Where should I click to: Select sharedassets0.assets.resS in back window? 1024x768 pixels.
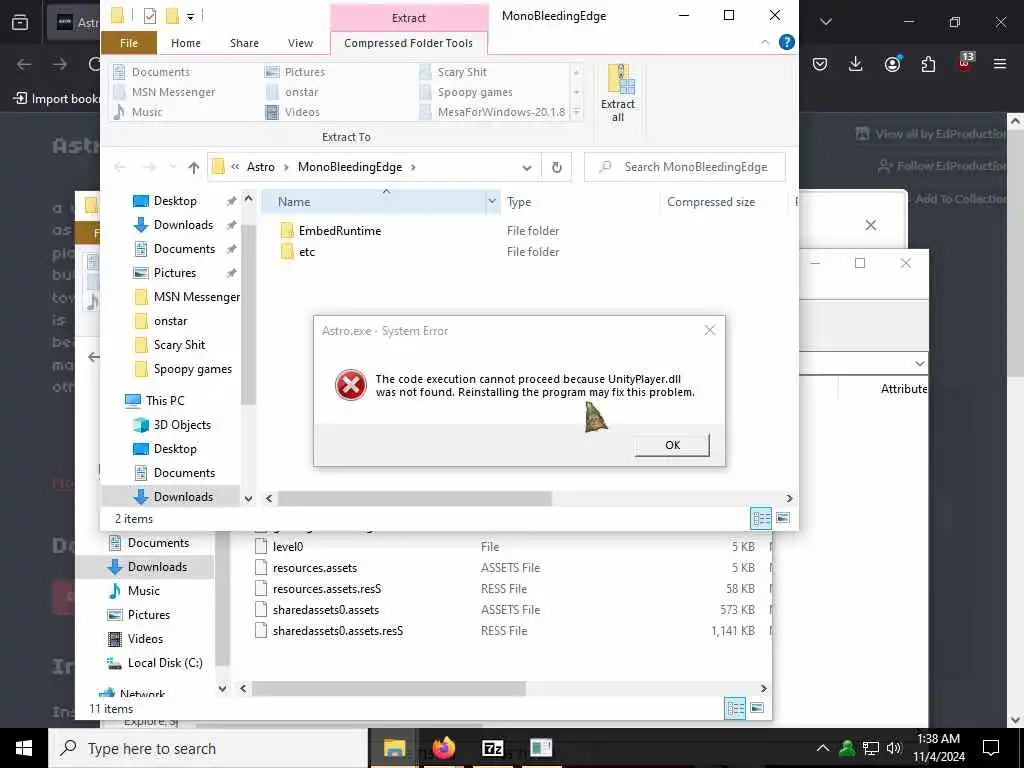point(338,631)
